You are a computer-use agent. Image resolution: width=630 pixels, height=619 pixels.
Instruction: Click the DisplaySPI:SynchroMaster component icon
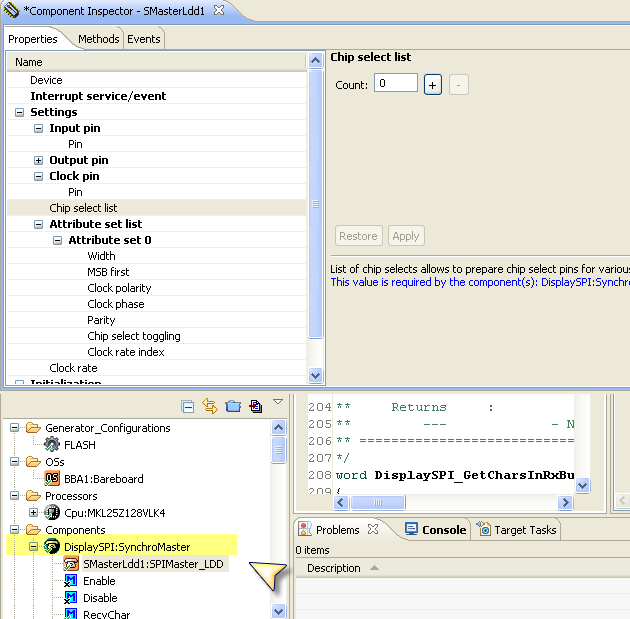click(x=52, y=547)
